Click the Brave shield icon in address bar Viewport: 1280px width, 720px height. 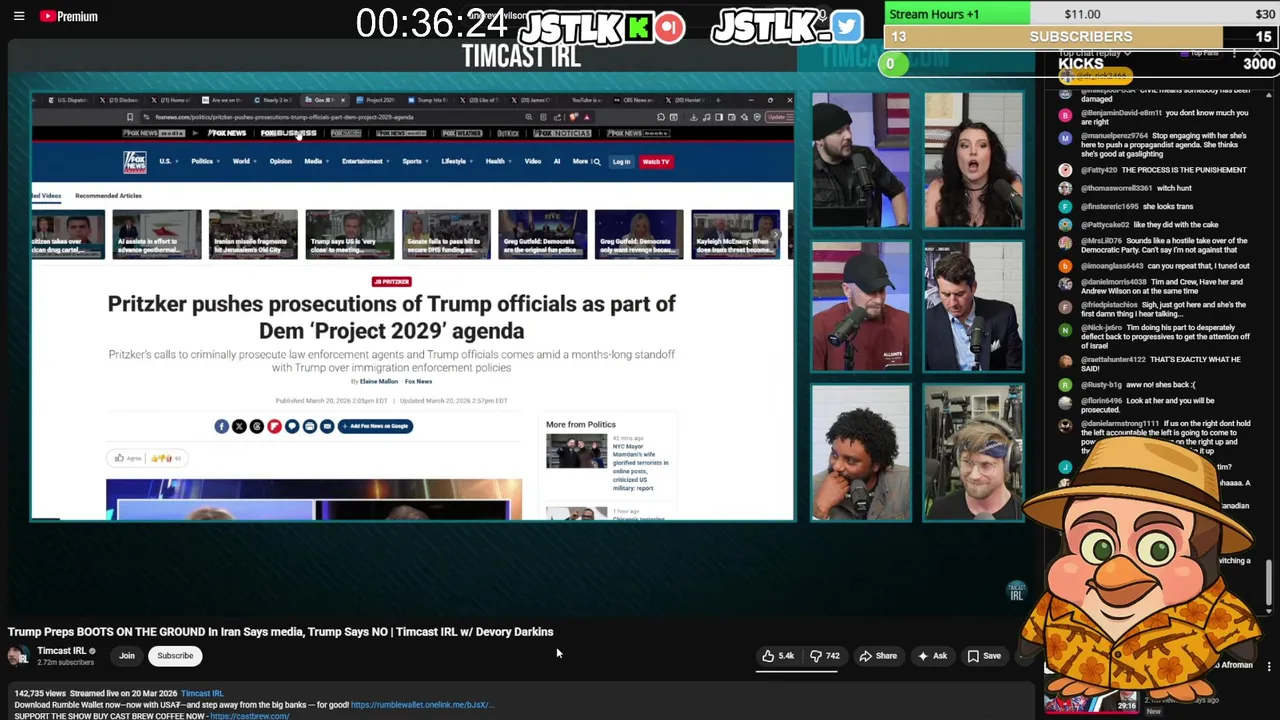point(573,117)
